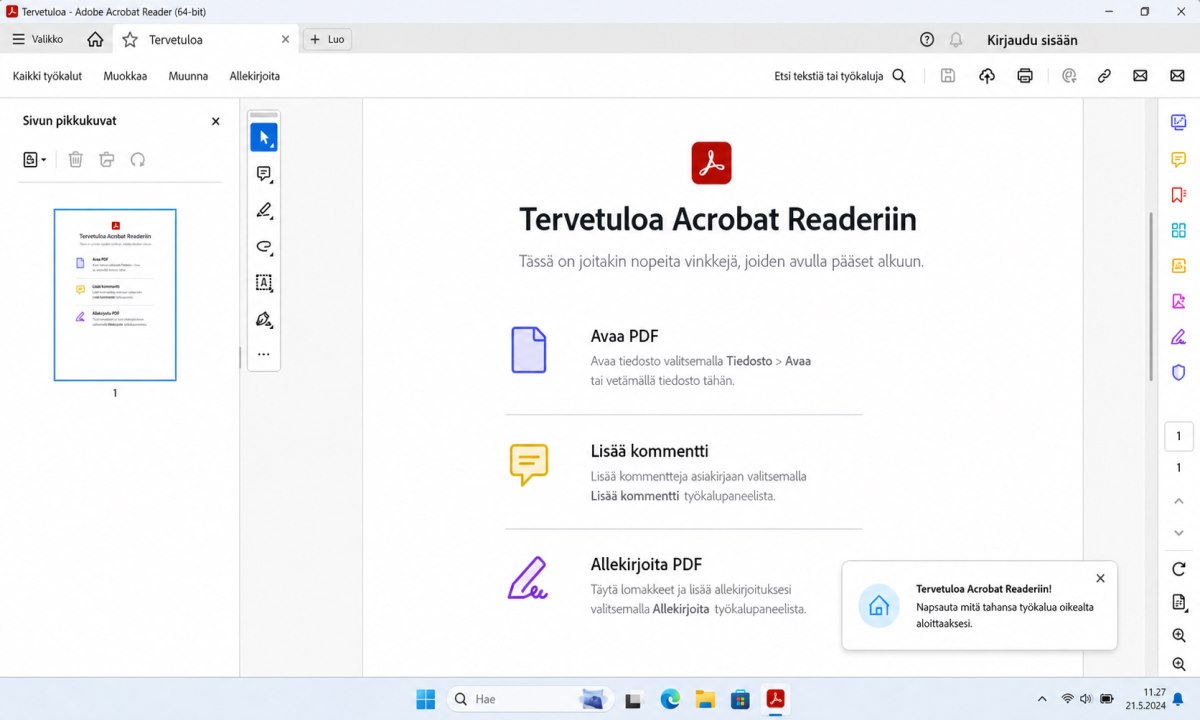Rotate page using thumbnails panel icon
This screenshot has height=720, width=1200.
(x=138, y=159)
